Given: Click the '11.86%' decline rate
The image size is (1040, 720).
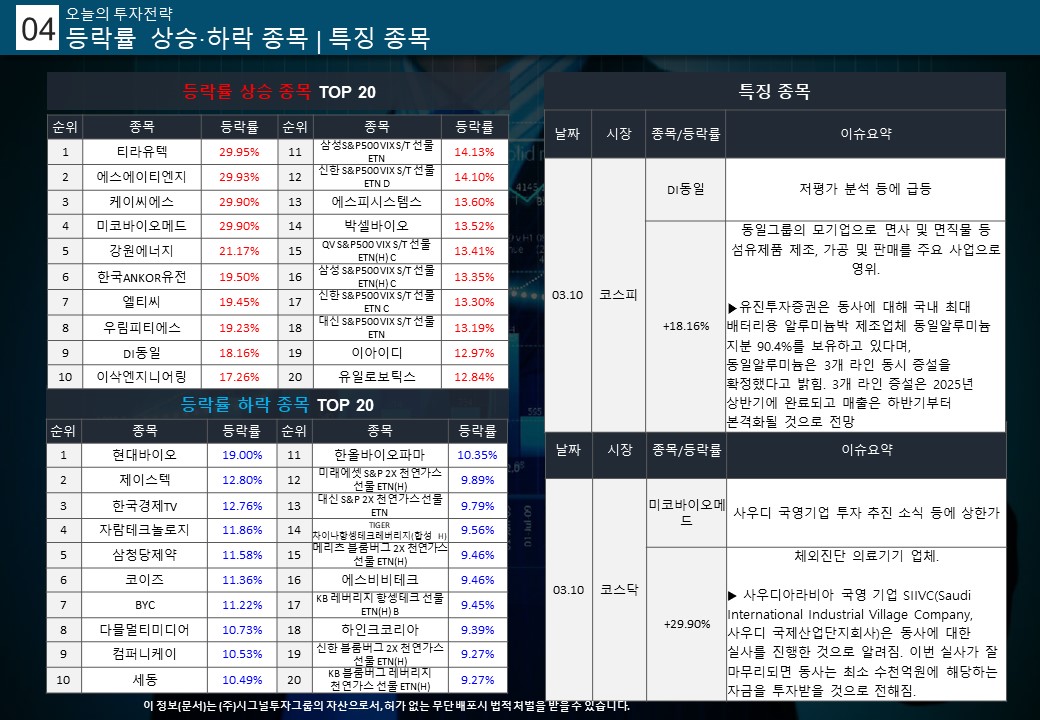Looking at the screenshot, I should [242, 530].
